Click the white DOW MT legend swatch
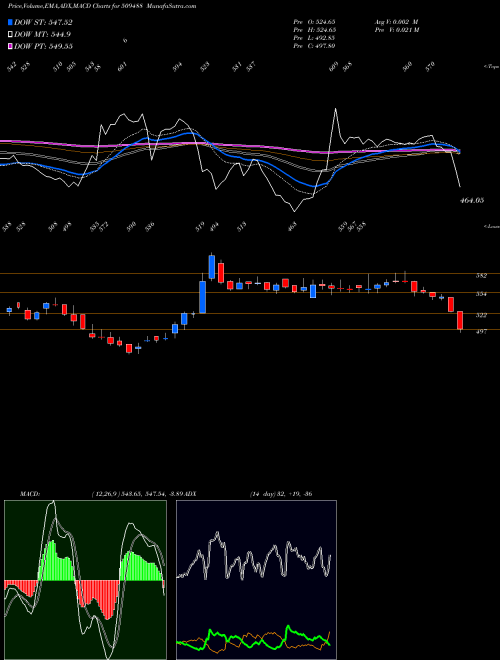500x660 pixels. pos(10,35)
